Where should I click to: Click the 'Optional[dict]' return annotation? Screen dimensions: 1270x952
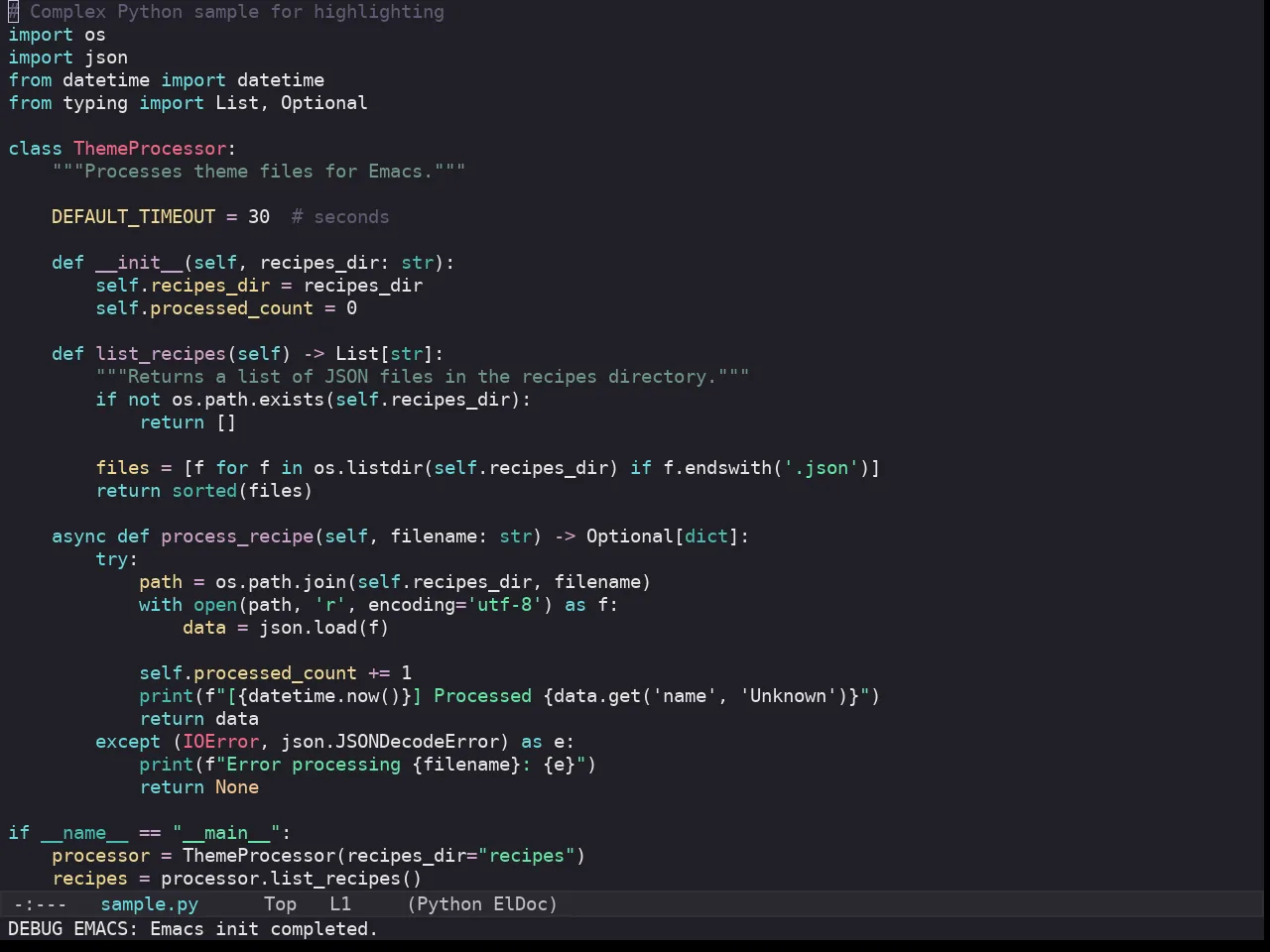(x=662, y=536)
